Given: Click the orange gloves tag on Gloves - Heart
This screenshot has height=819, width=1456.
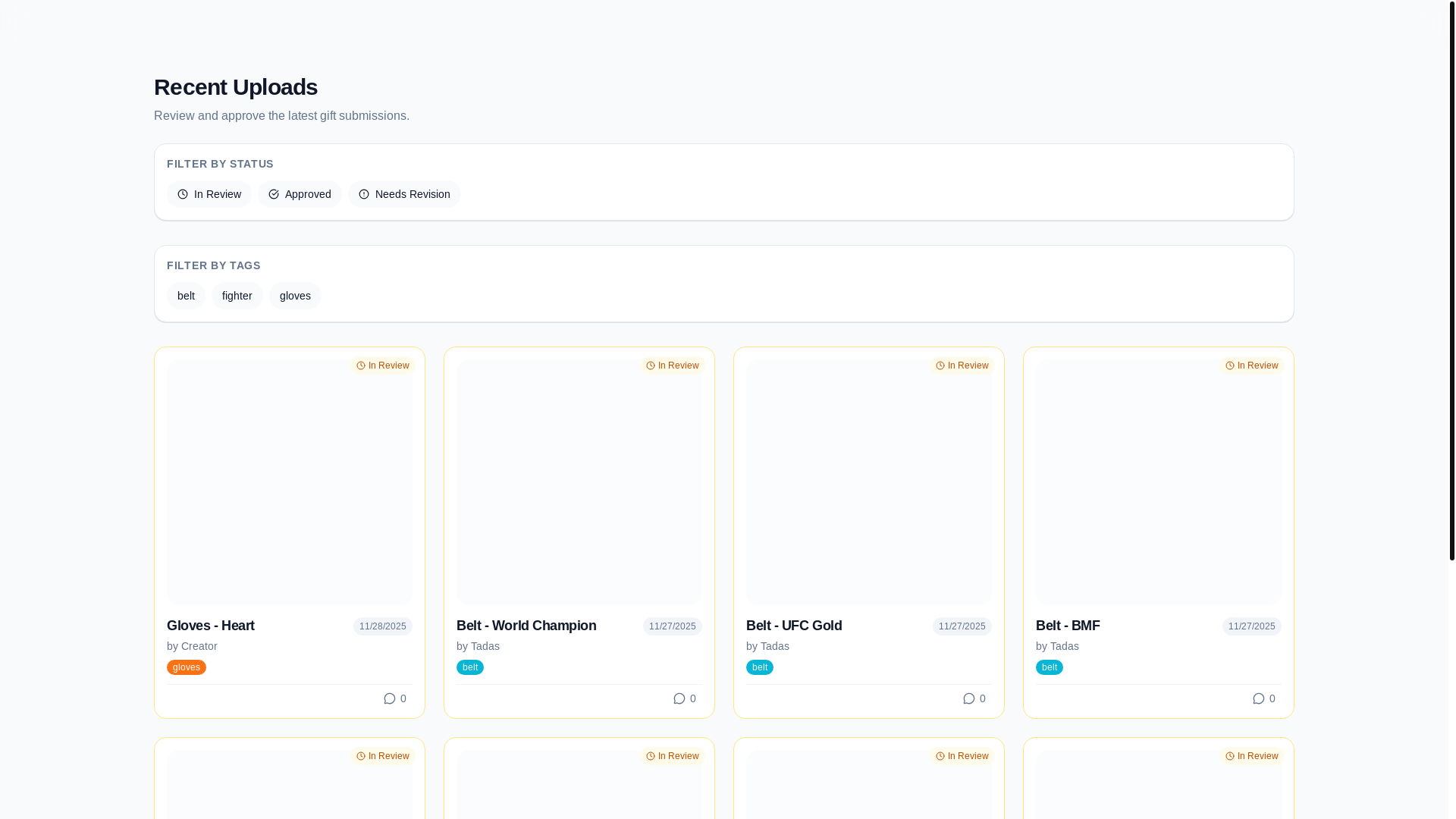Looking at the screenshot, I should pos(187,667).
